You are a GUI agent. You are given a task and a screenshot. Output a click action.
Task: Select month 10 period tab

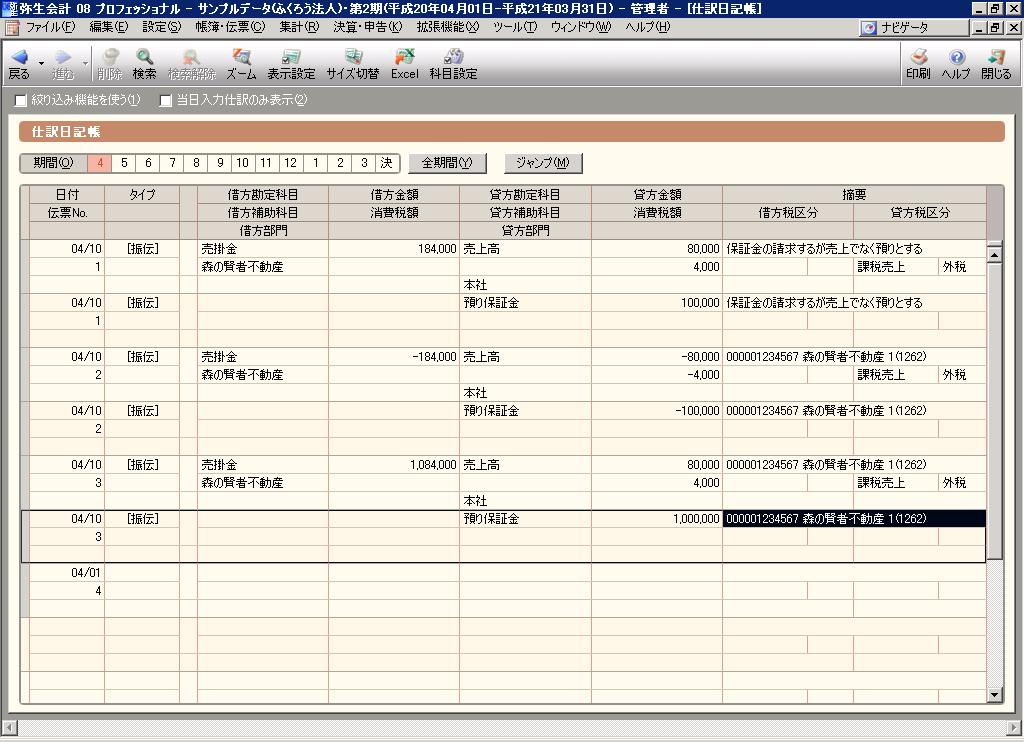(x=242, y=163)
